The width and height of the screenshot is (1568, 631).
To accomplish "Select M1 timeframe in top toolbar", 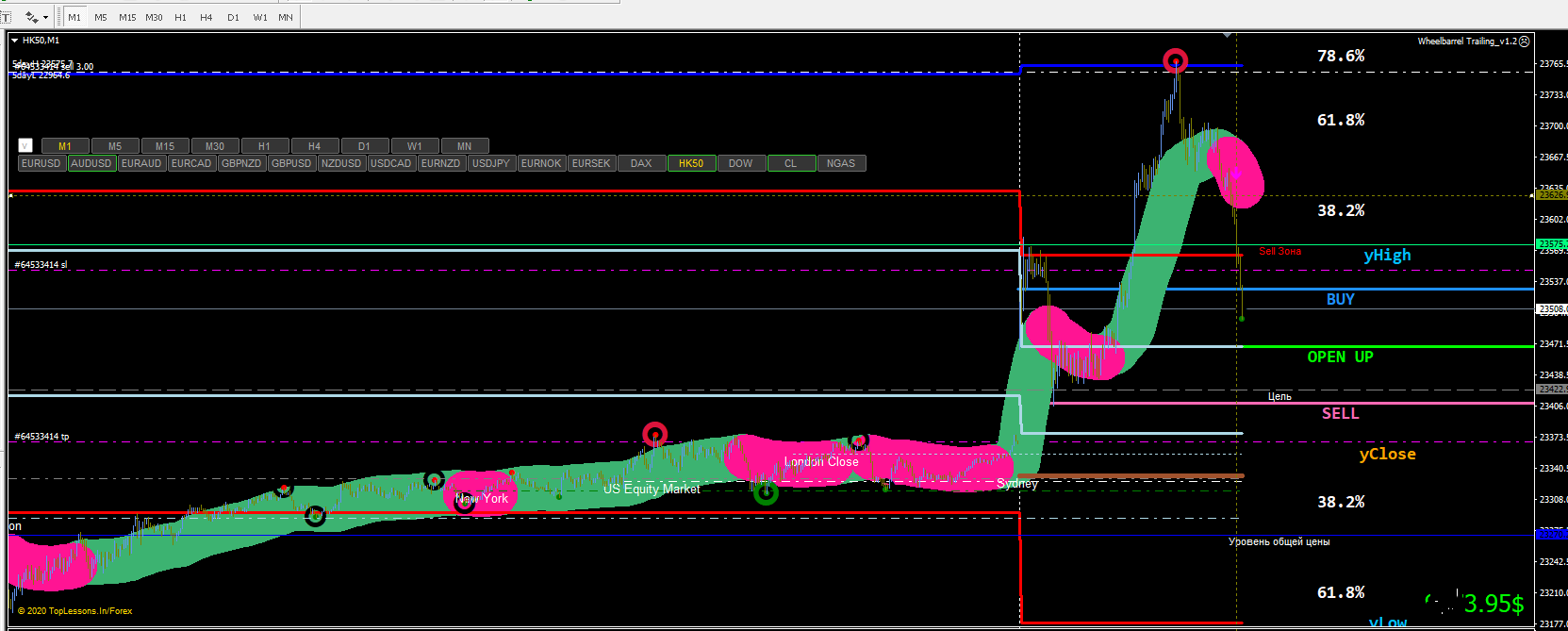I will (74, 17).
